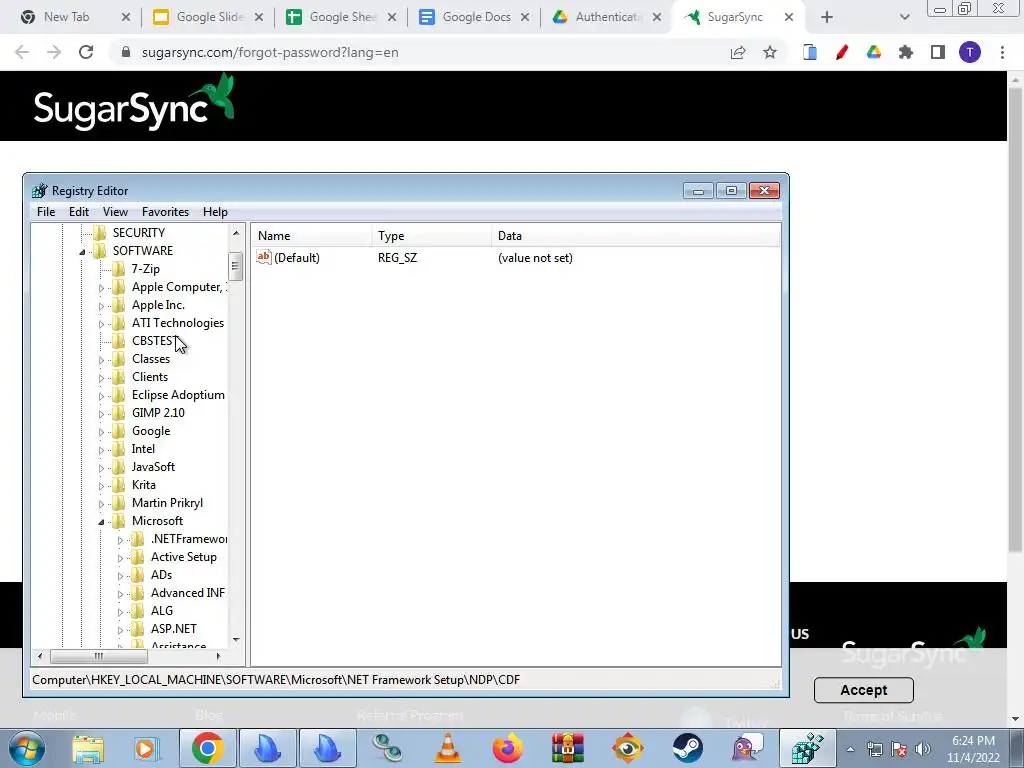
Task: Open the Chrome three-dot menu
Action: pyautogui.click(x=1002, y=52)
